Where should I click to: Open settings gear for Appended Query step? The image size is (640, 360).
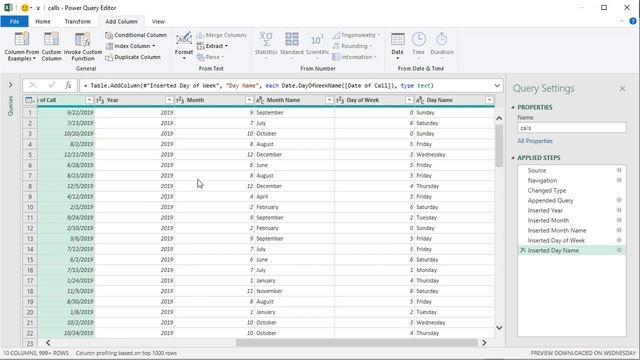(619, 200)
